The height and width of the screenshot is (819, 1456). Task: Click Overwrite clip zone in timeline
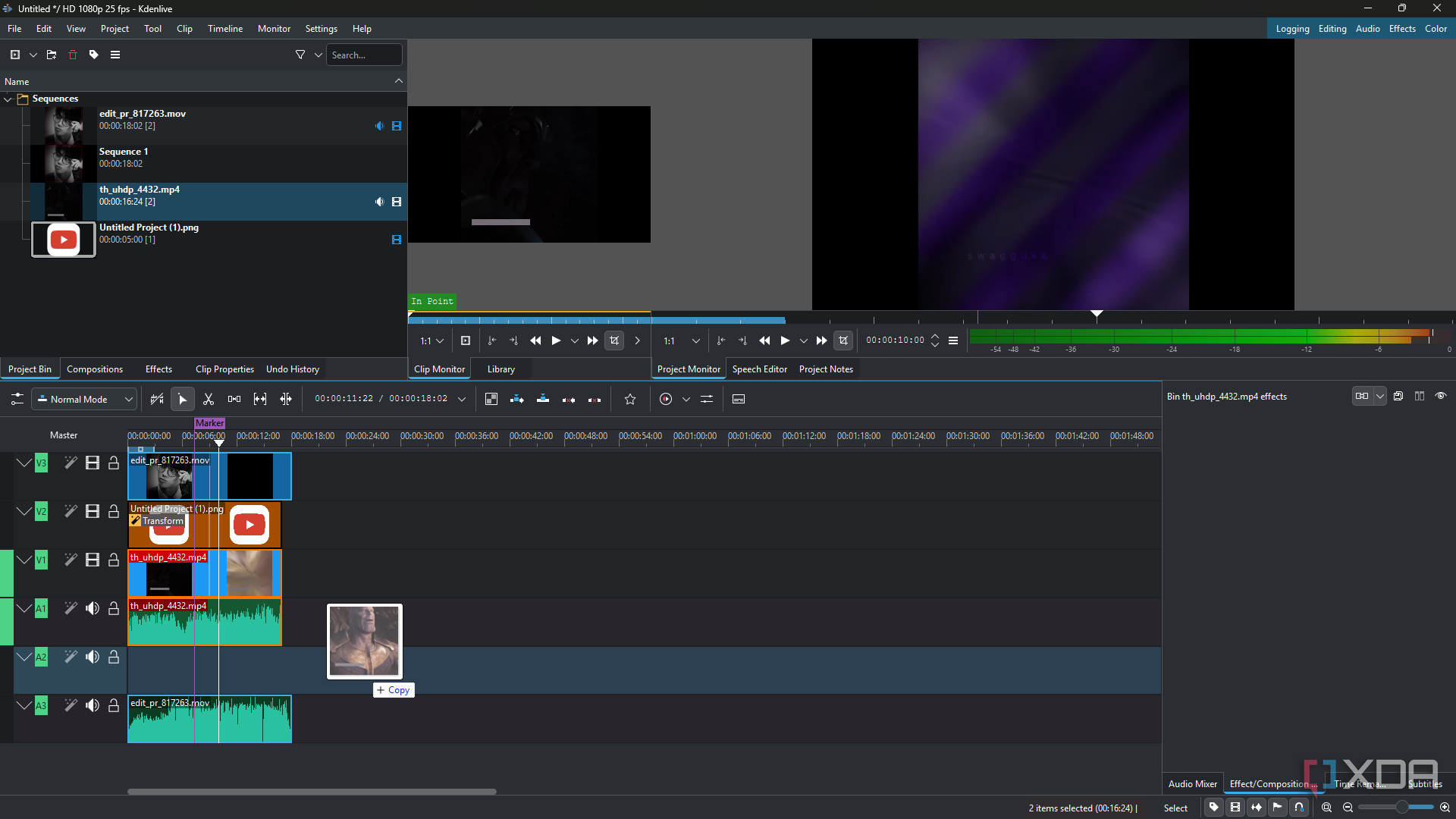coord(543,399)
